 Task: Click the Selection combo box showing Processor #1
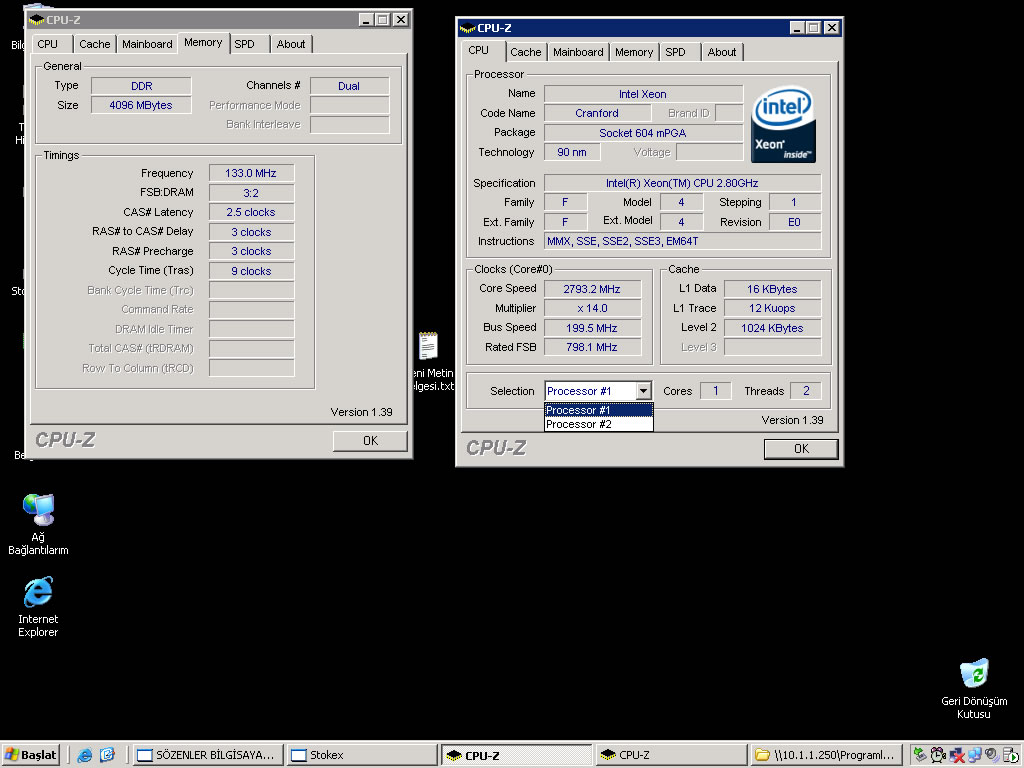(598, 391)
